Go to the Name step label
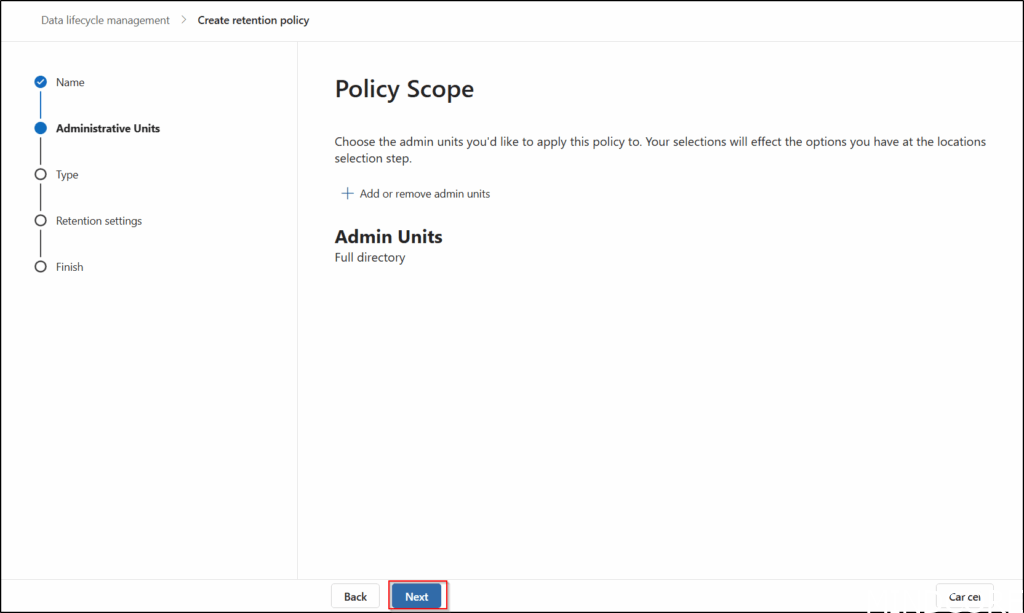1024x613 pixels. [70, 82]
